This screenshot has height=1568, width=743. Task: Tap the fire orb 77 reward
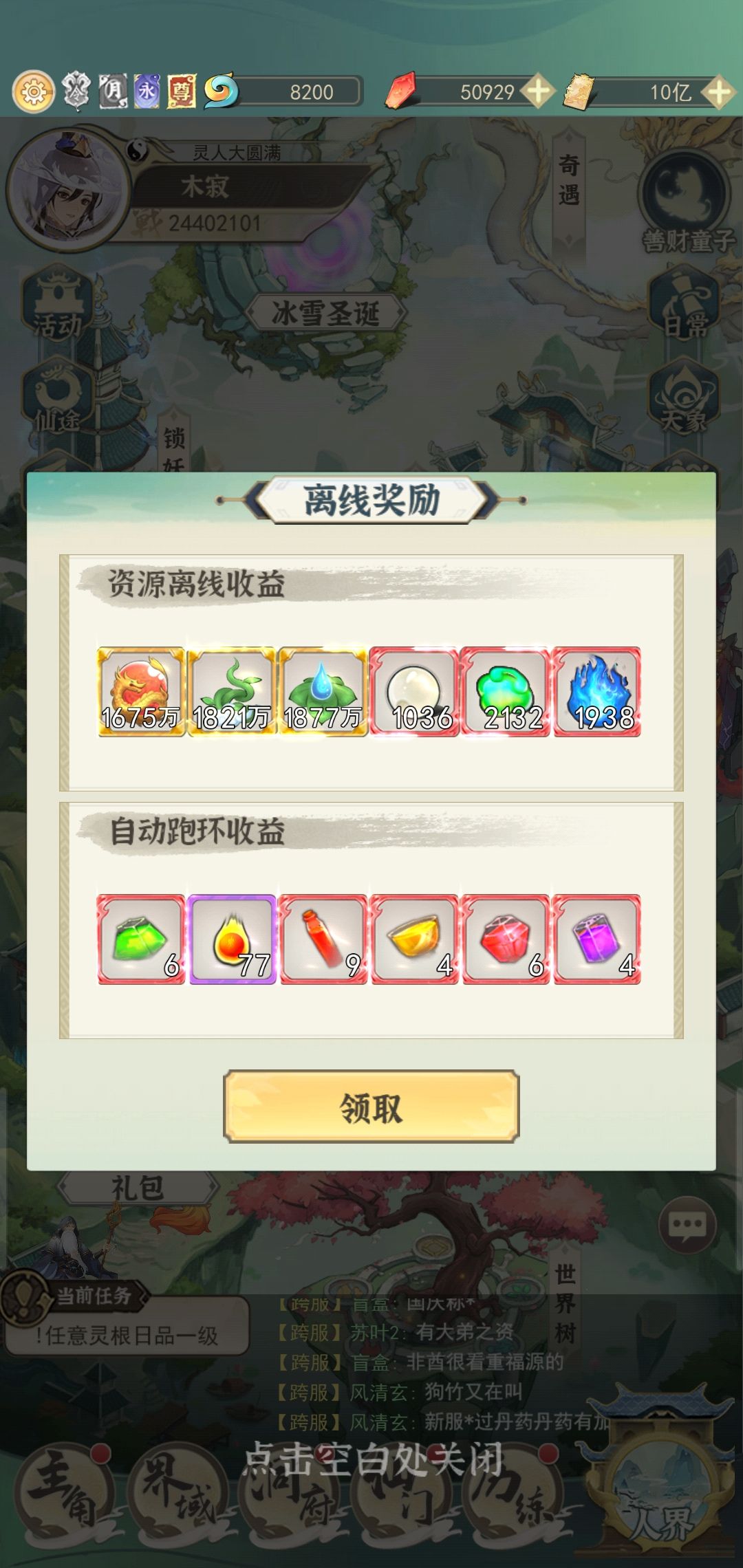point(232,939)
